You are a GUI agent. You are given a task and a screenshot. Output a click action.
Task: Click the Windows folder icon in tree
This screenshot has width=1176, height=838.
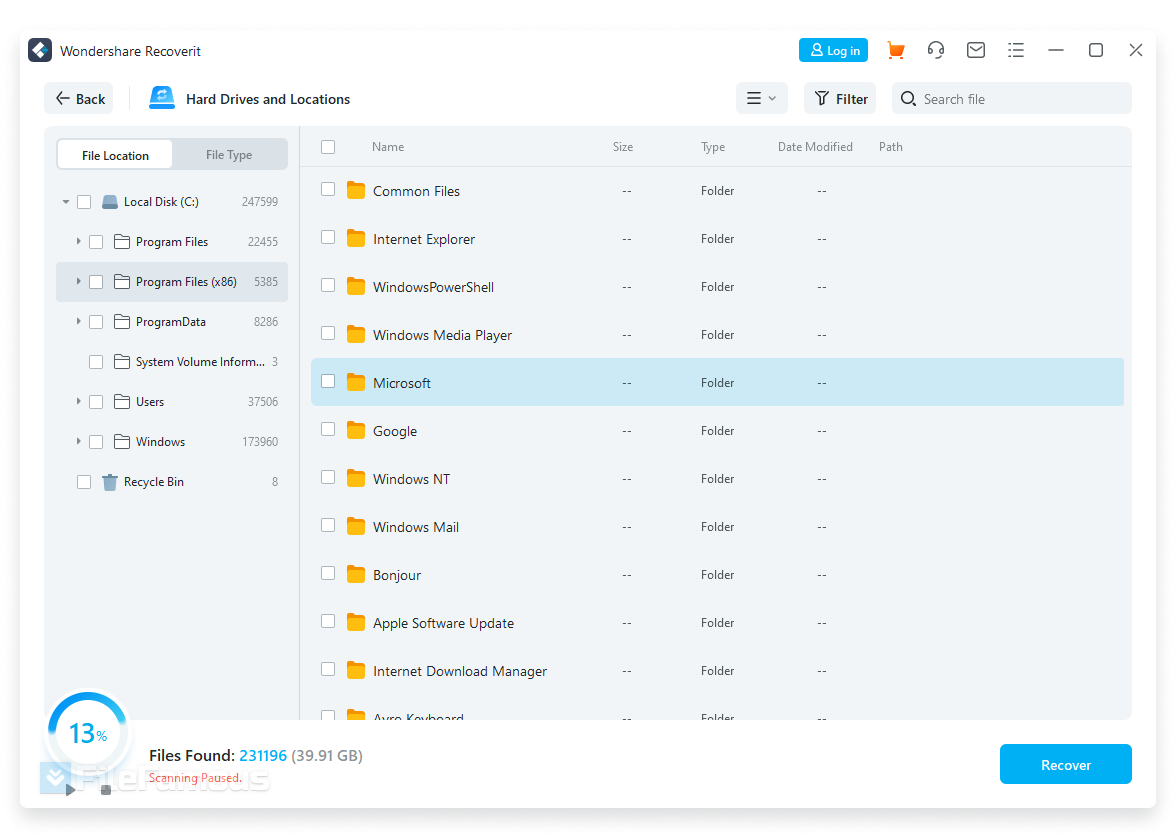coord(122,442)
